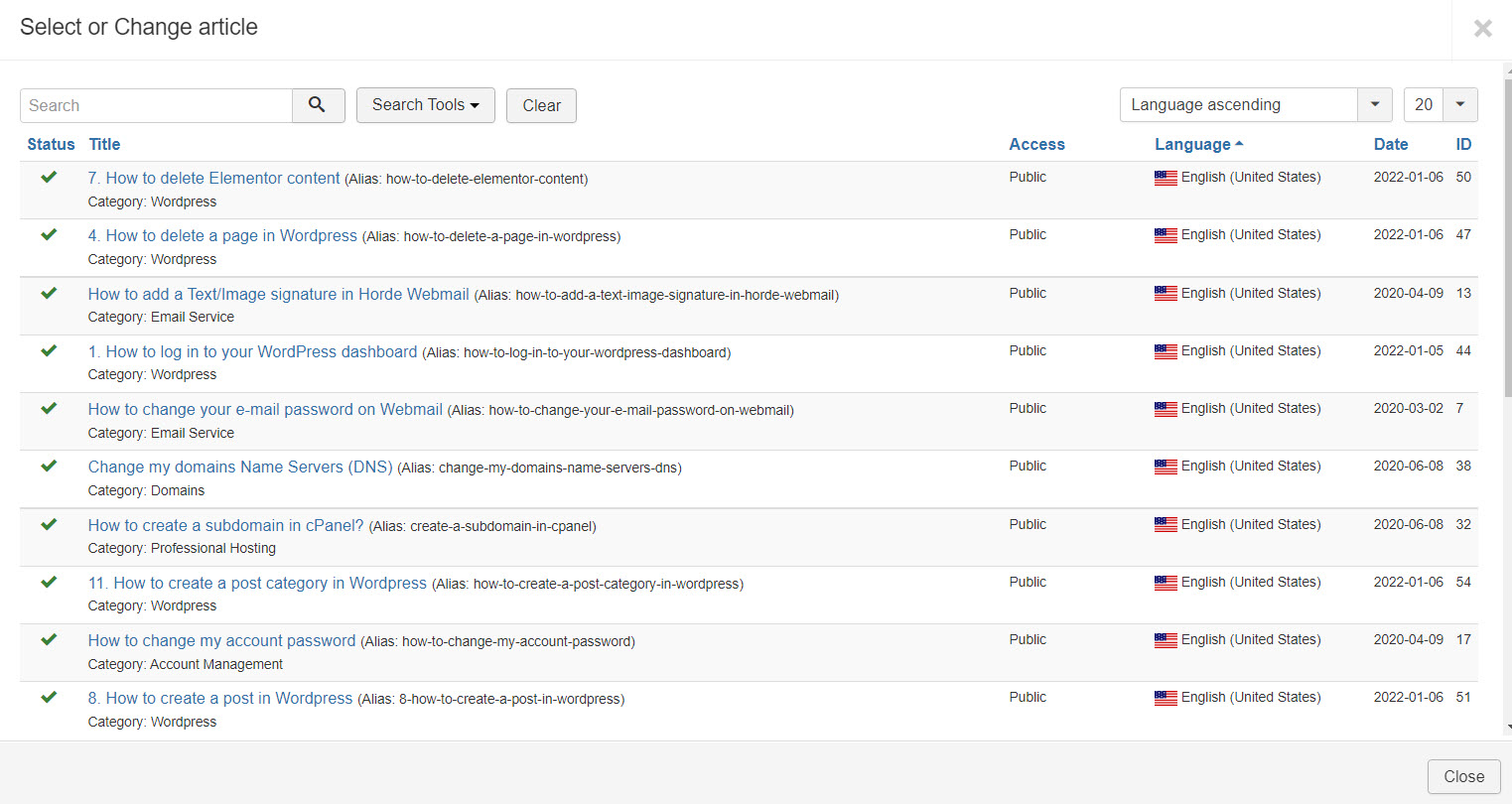Click status checkmark for Horde Webmail signature row
The image size is (1512, 804).
click(49, 293)
